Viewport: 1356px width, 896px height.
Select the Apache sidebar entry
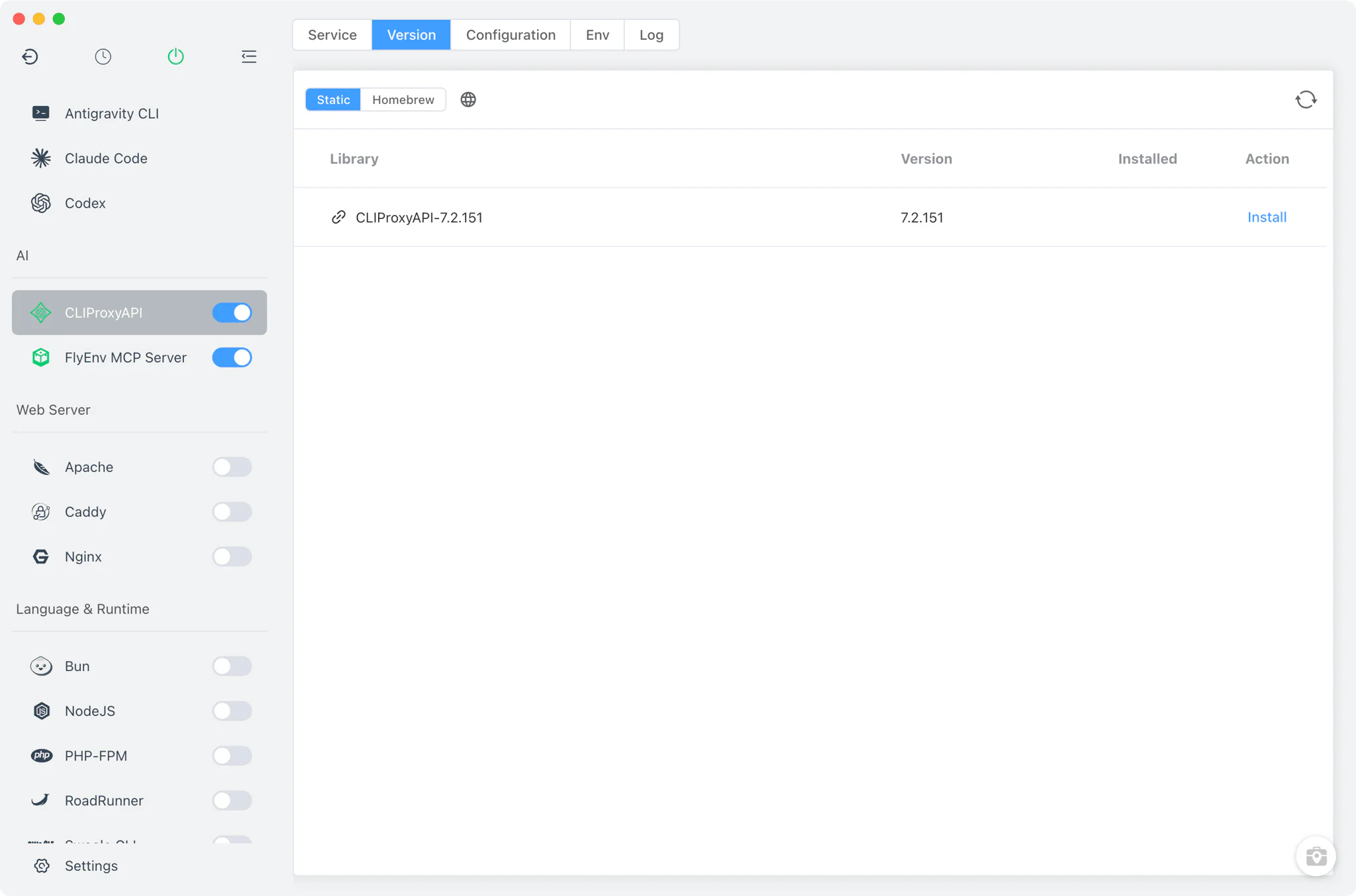click(x=139, y=467)
